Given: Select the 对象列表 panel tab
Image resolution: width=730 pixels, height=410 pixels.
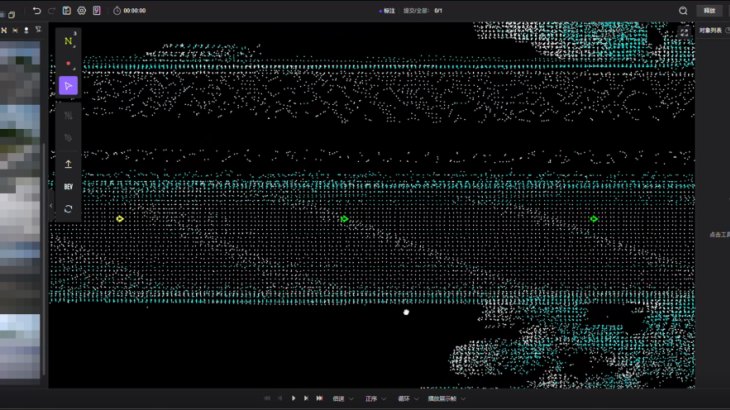Looking at the screenshot, I should (x=712, y=30).
